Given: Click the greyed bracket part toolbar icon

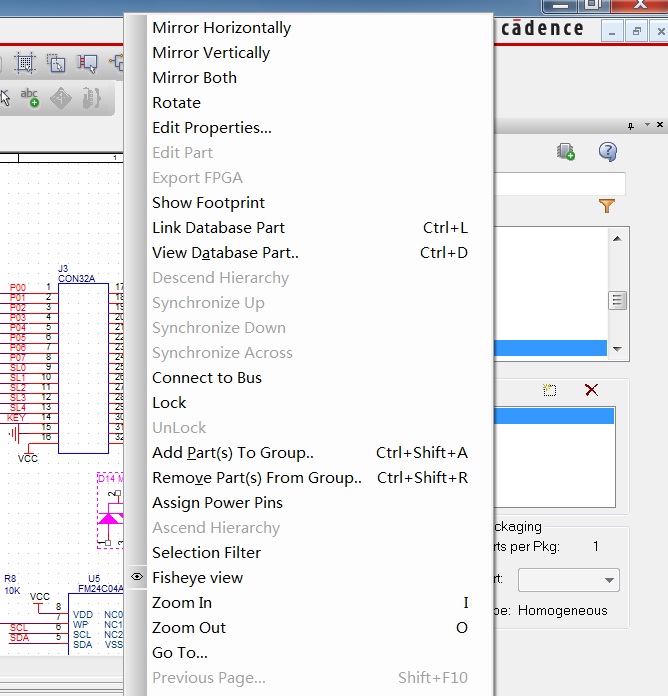Looking at the screenshot, I should (92, 98).
